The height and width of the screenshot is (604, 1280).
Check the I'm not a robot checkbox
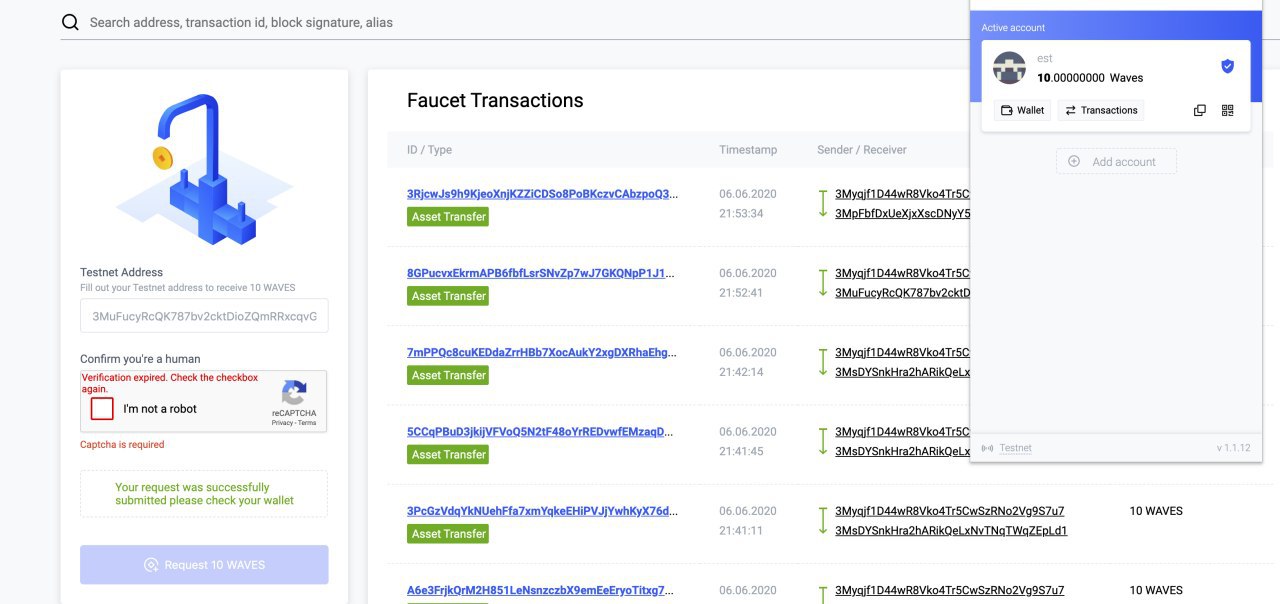102,408
